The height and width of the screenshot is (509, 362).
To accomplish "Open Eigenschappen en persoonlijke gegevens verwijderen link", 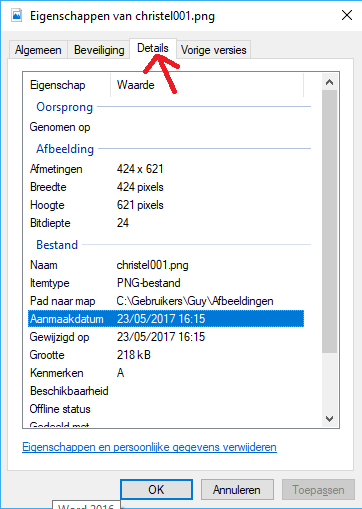I will [149, 447].
